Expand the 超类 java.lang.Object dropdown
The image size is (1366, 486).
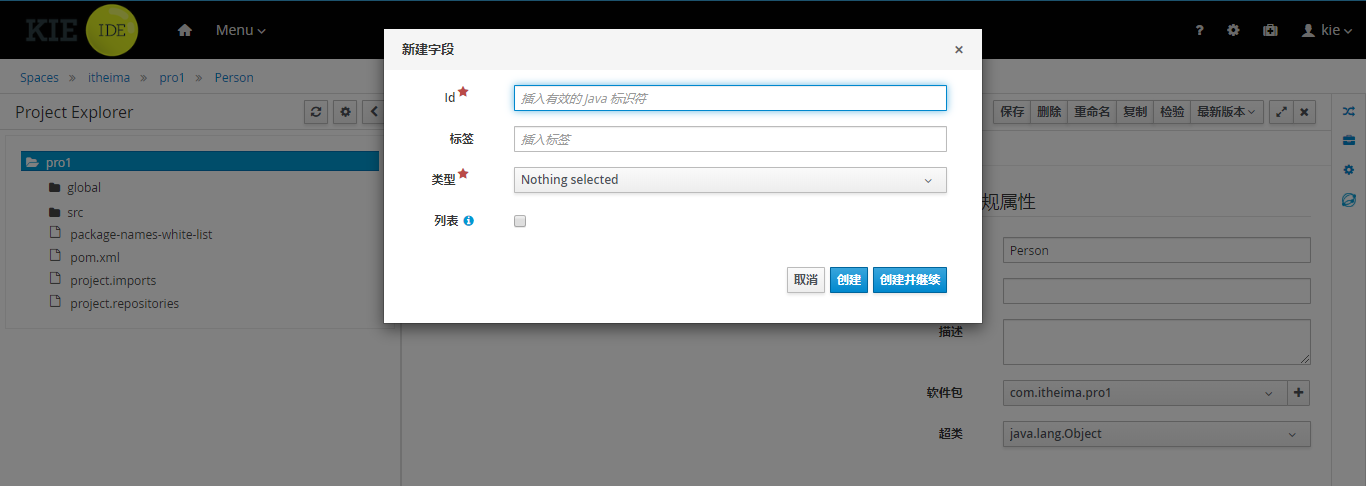[1156, 434]
